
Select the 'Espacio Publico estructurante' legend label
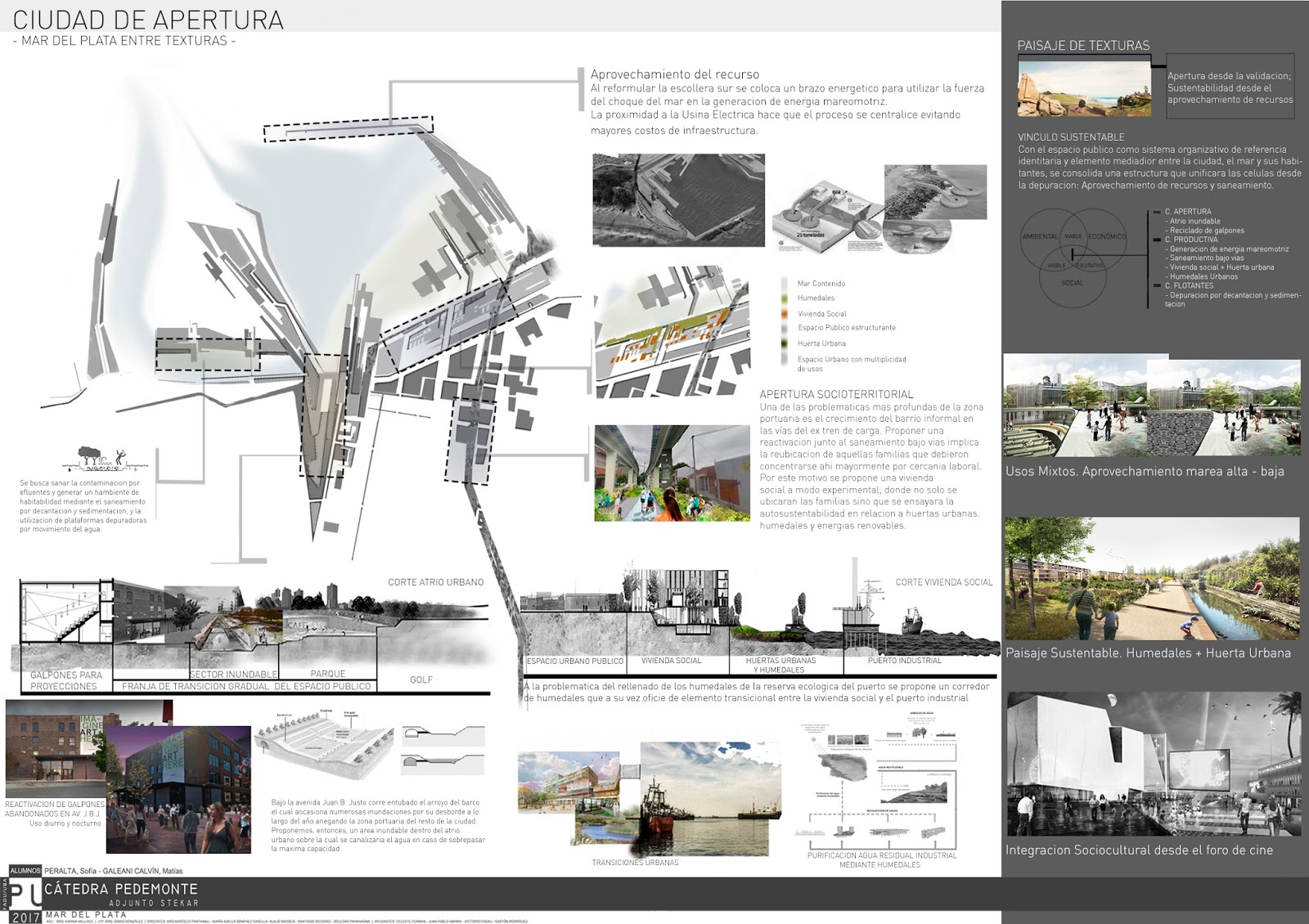tap(847, 328)
